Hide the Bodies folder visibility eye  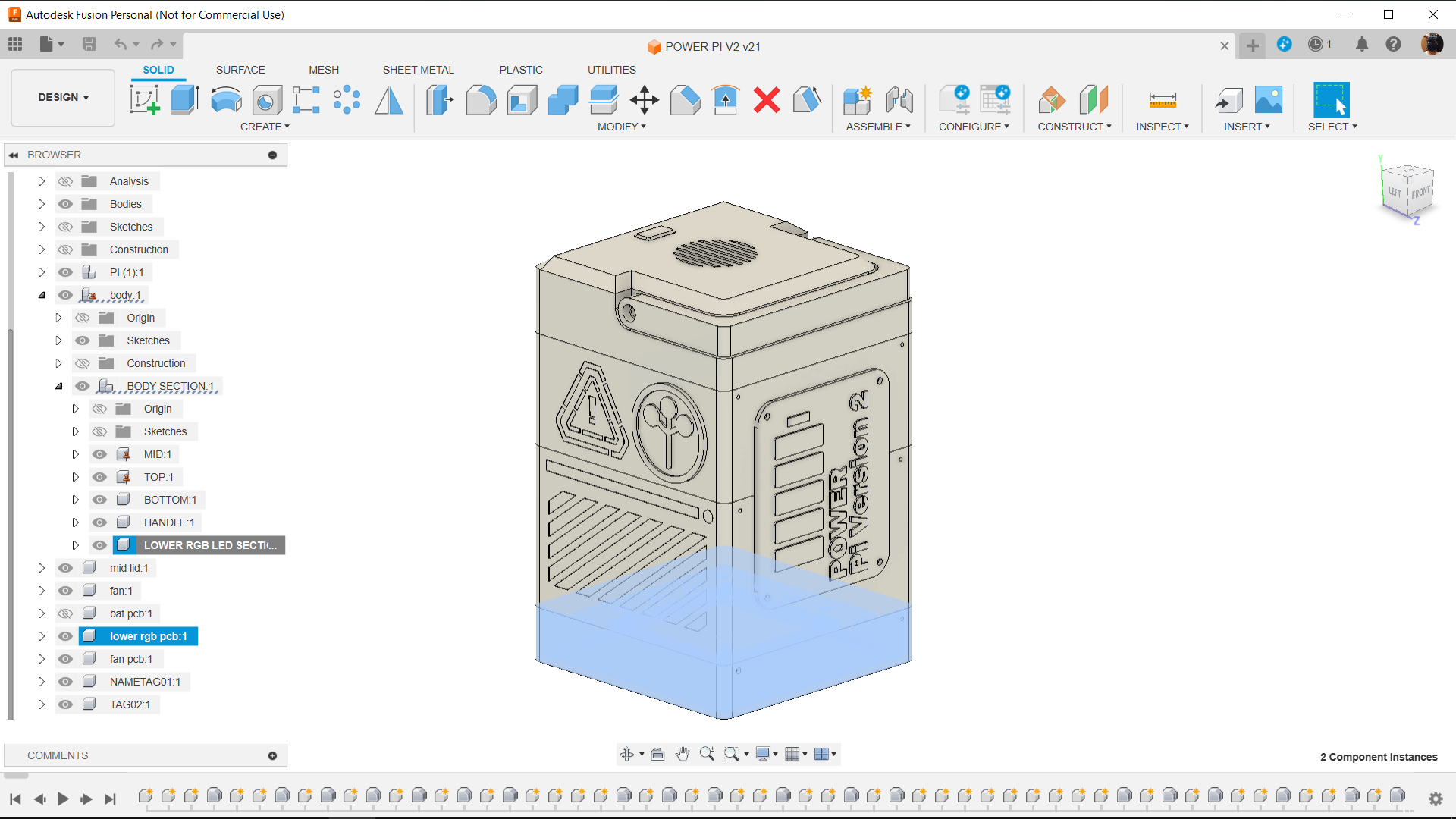[x=66, y=204]
